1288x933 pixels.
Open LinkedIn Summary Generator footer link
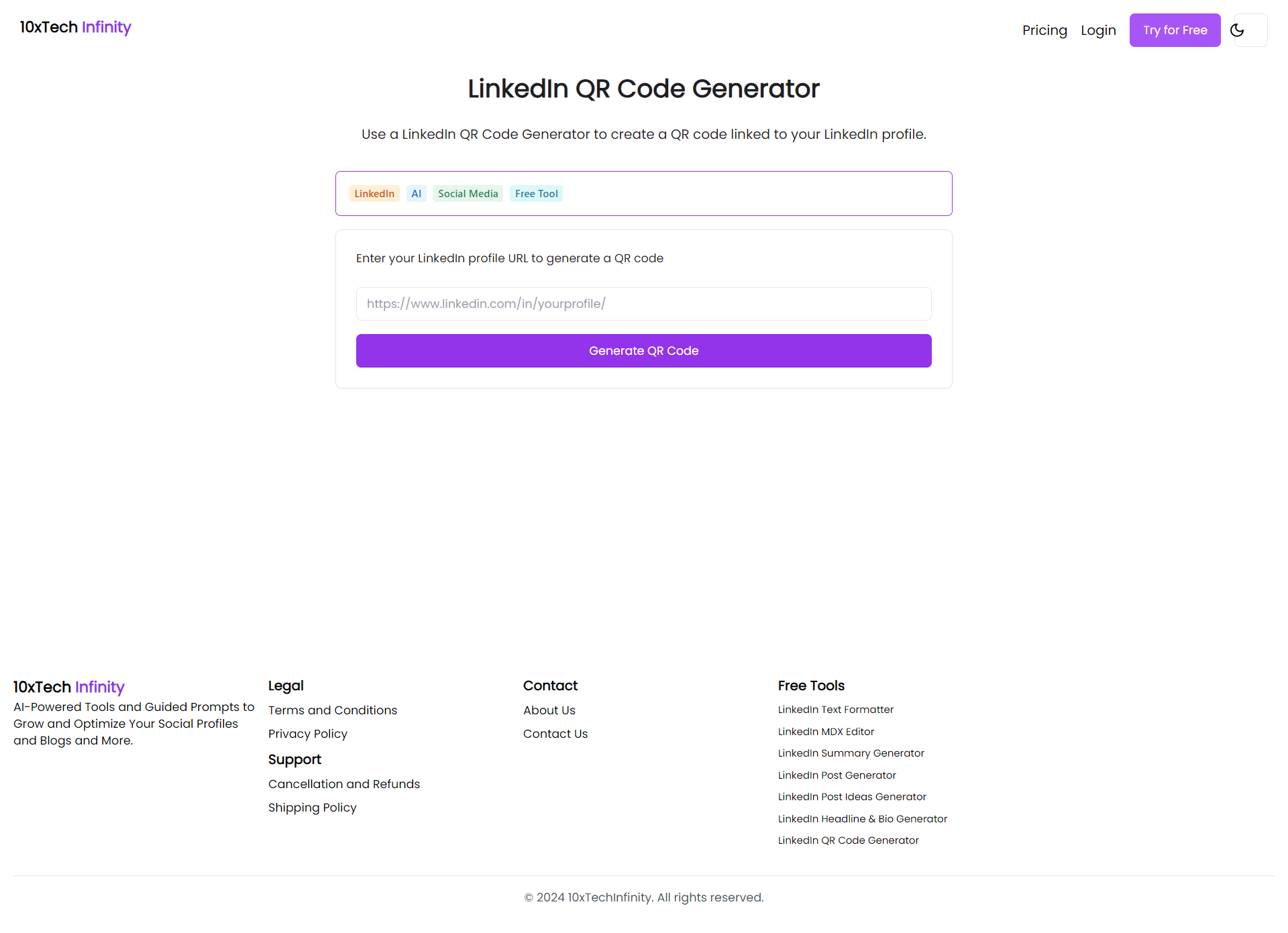[851, 753]
